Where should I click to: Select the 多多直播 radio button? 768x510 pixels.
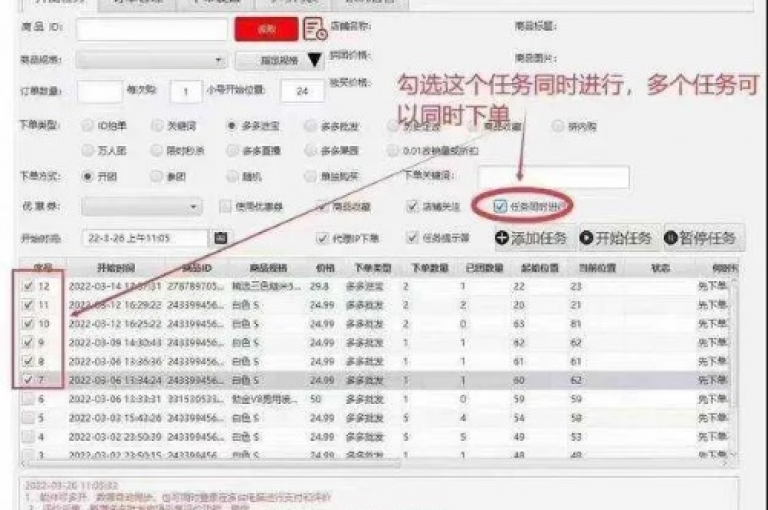click(232, 150)
